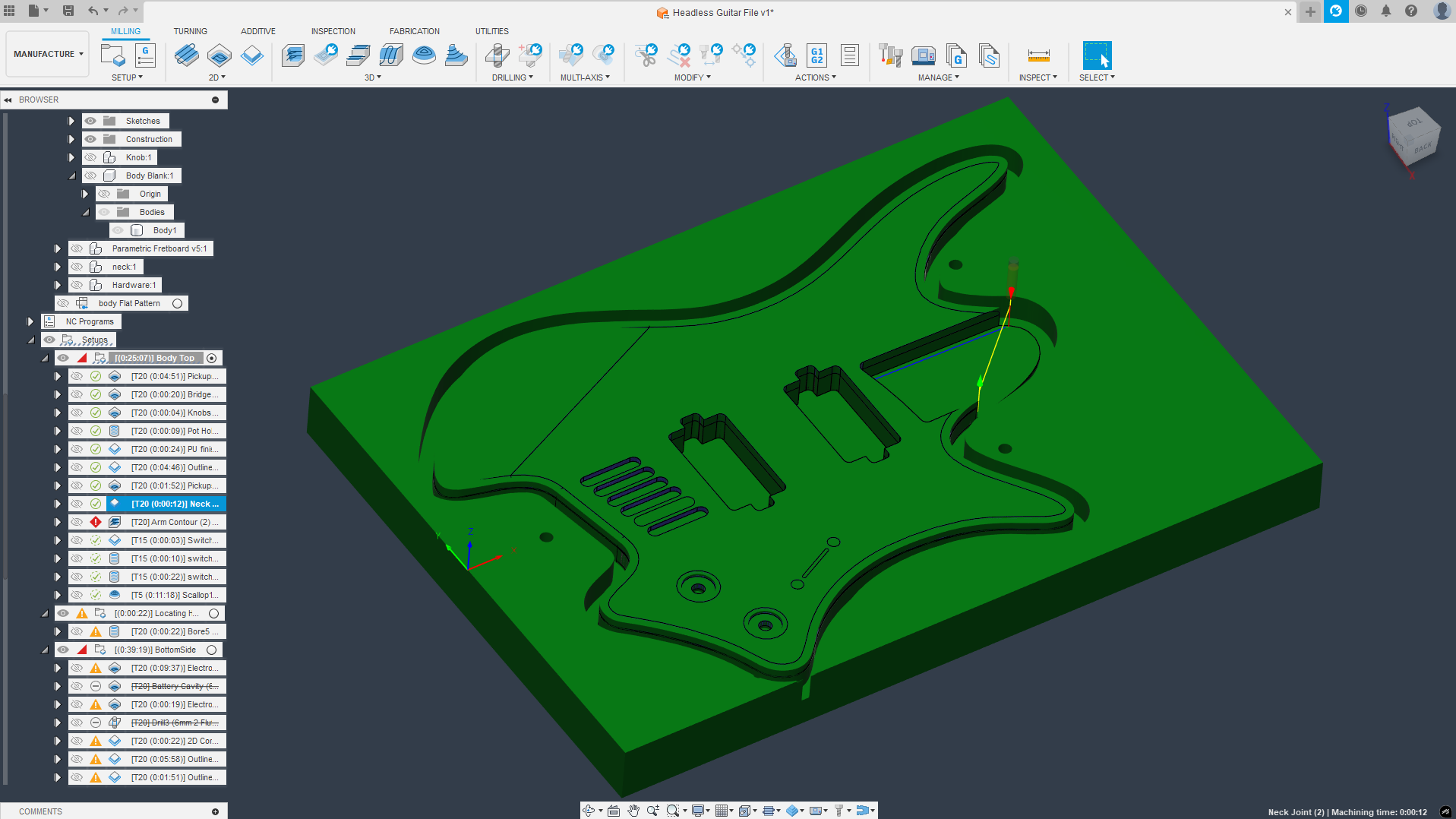Open the notifications bell icon
Viewport: 1456px width, 819px height.
tap(1386, 11)
